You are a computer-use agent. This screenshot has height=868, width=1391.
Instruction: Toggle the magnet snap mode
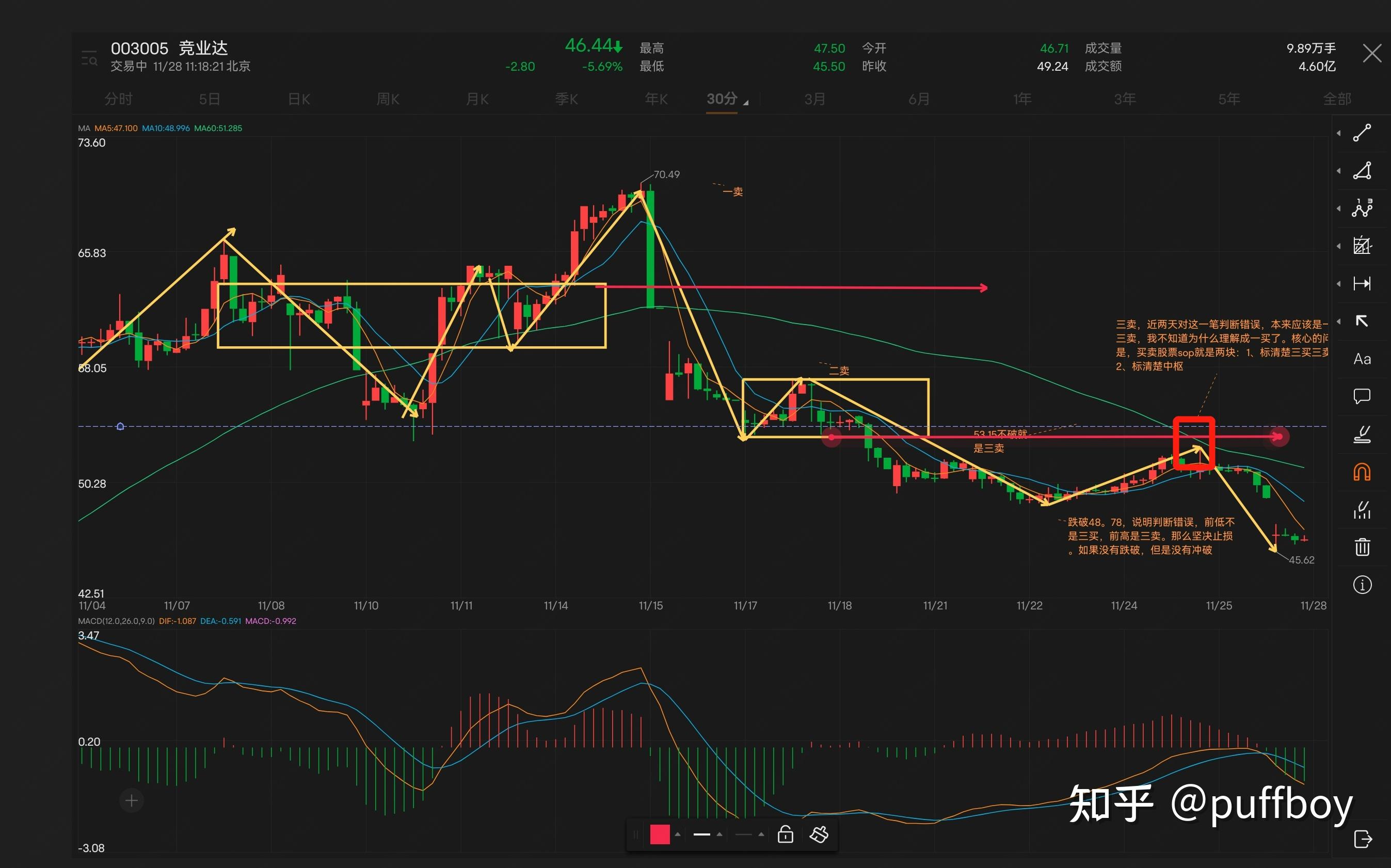1362,472
